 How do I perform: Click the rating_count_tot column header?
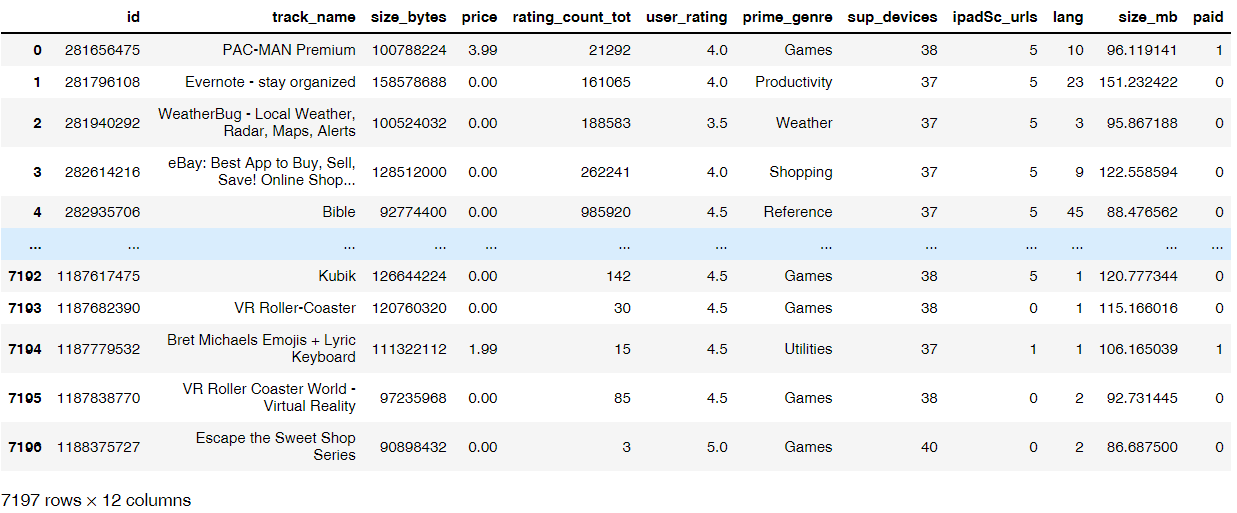click(x=571, y=17)
